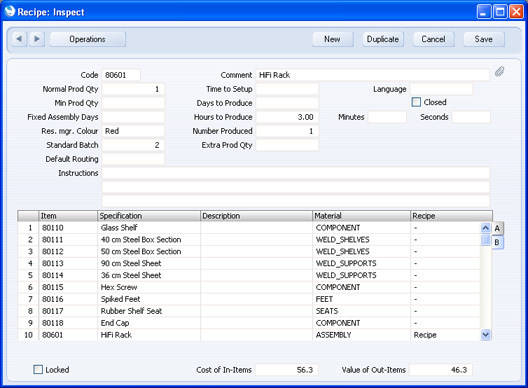Viewport: 528px width, 388px height.
Task: Click the Material column header
Action: pos(361,216)
